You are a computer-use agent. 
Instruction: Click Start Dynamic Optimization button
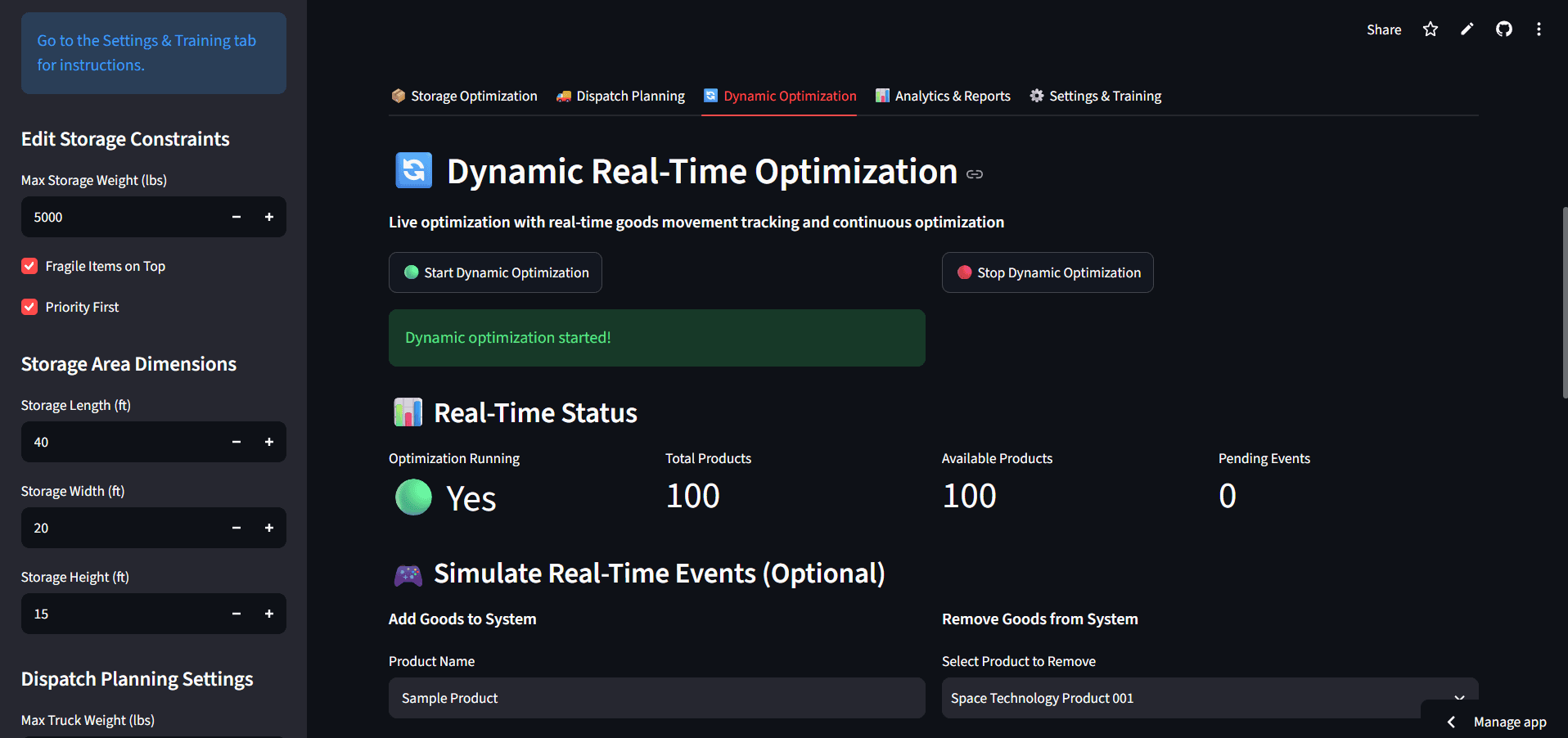click(495, 272)
